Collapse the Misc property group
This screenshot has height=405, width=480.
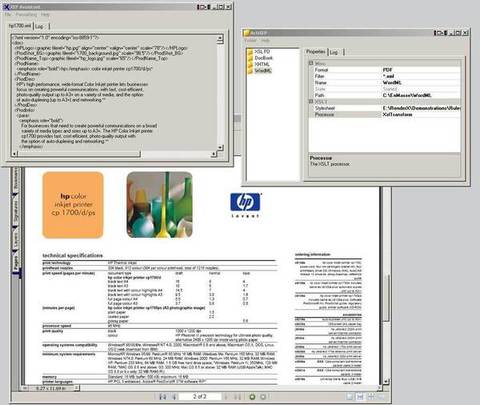tap(311, 63)
